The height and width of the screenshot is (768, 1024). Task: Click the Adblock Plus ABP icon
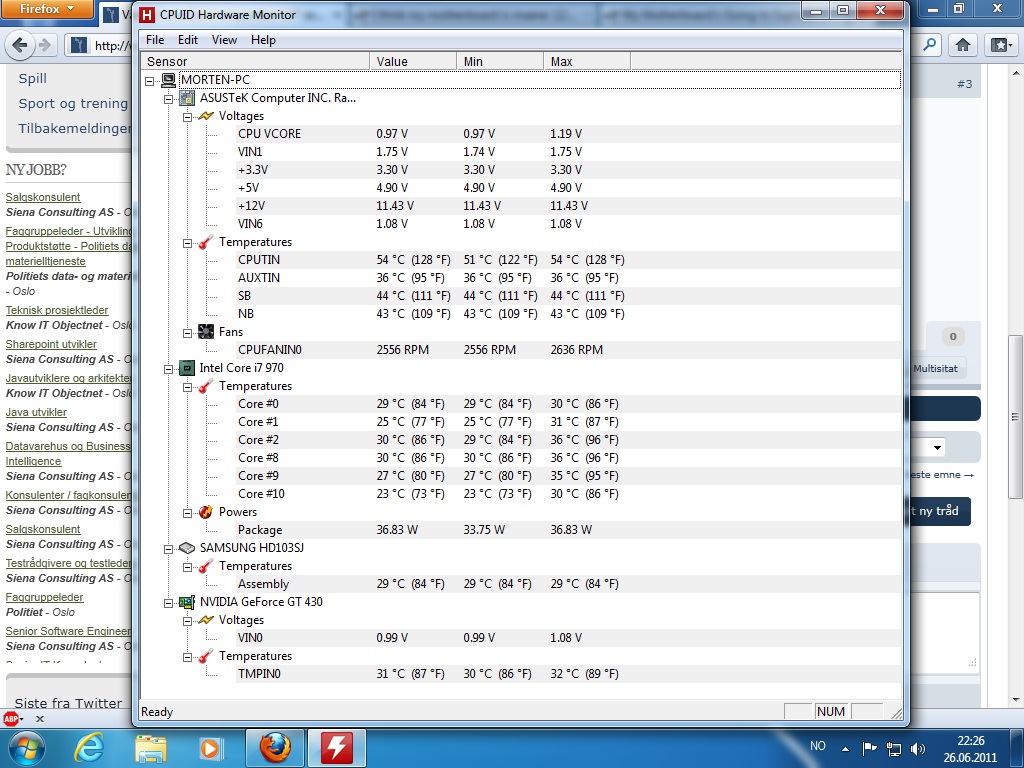11,719
